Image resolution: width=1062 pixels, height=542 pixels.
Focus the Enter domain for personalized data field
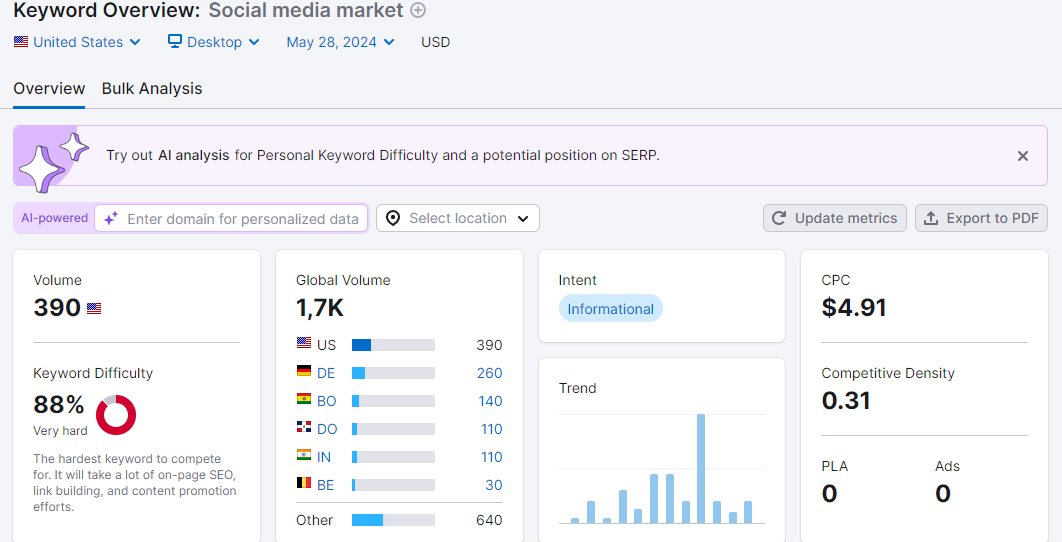point(231,218)
